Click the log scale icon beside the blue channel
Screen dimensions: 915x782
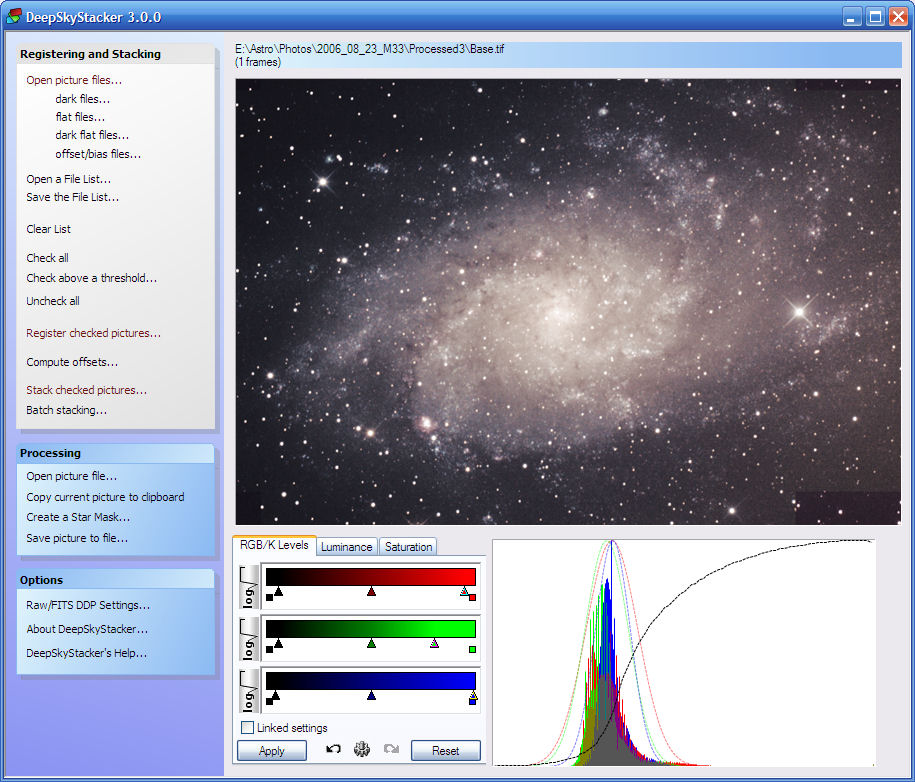click(248, 690)
